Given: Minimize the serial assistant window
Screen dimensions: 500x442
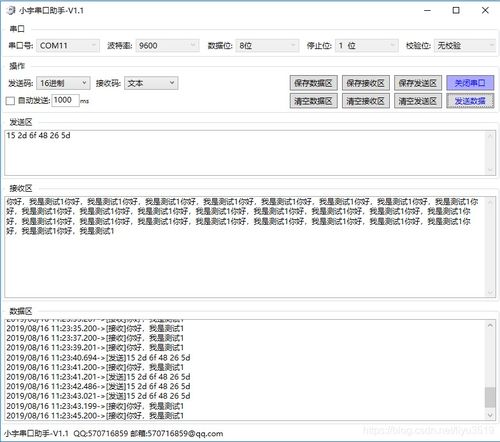Looking at the screenshot, I should pos(427,10).
